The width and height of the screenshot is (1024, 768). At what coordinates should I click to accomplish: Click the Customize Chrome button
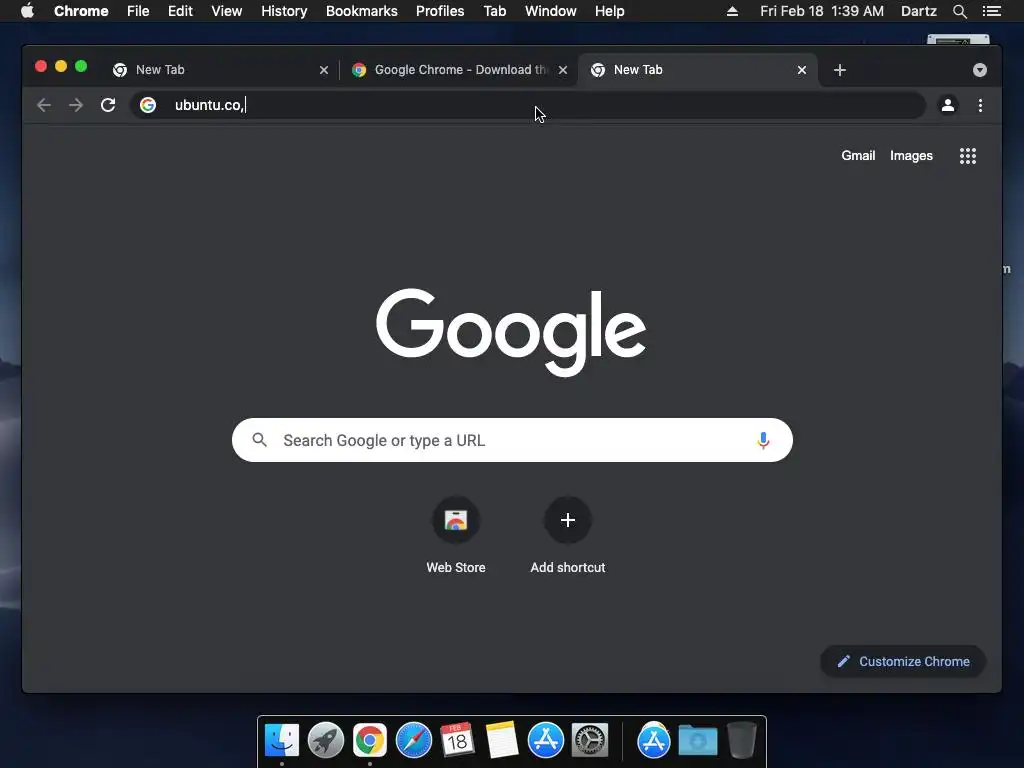pyautogui.click(x=903, y=662)
